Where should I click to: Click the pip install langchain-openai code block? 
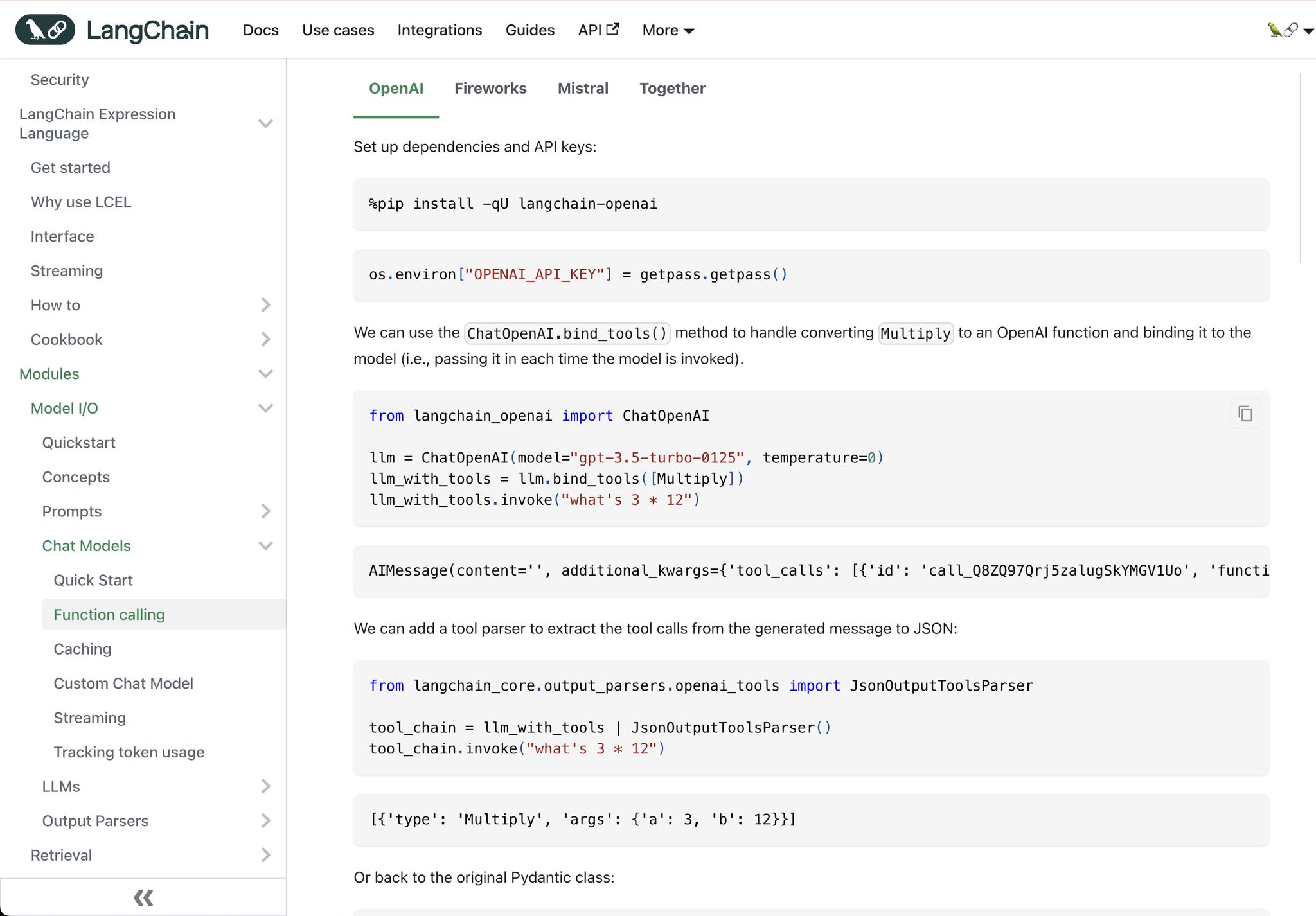click(x=811, y=204)
